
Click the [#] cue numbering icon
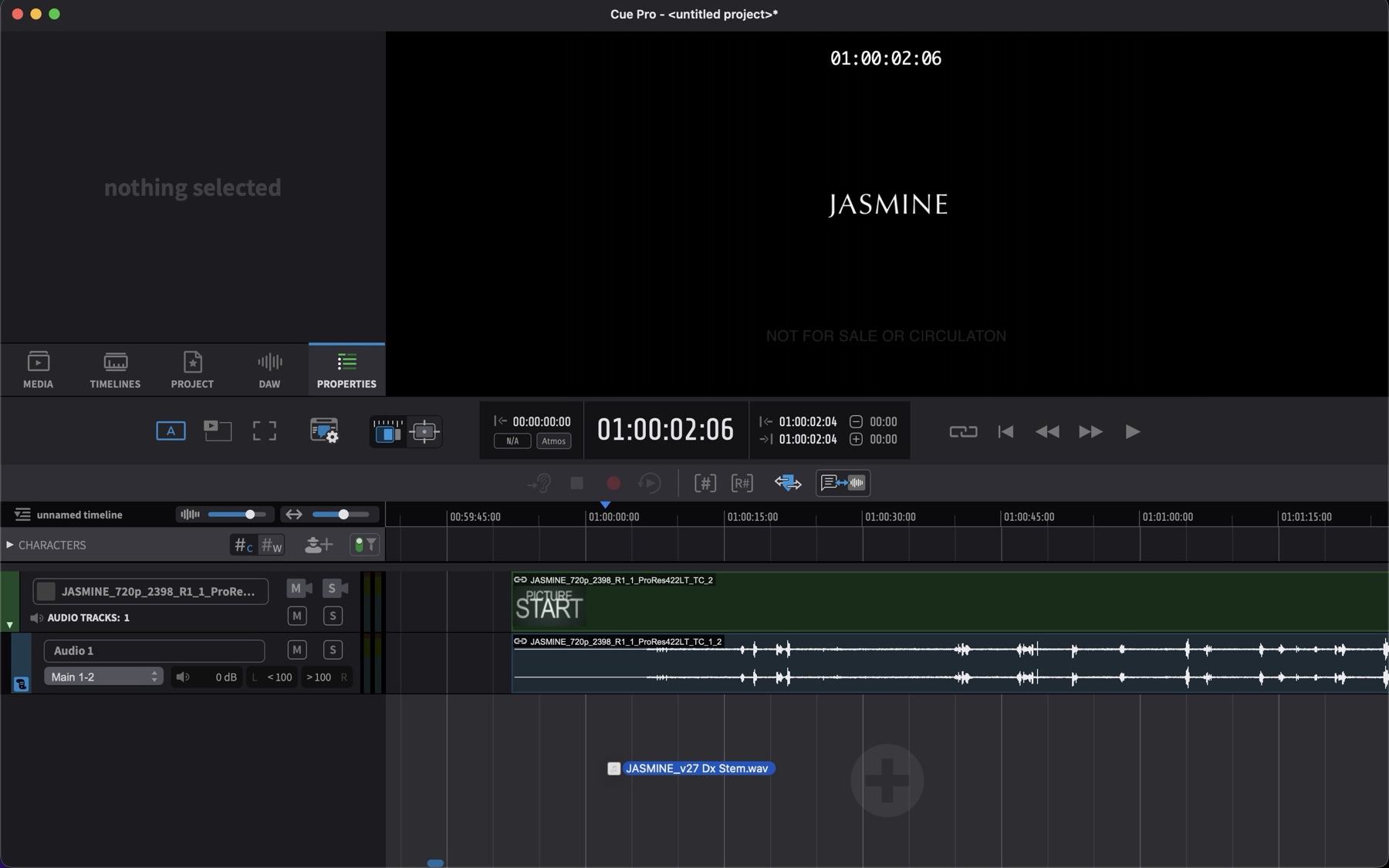(x=705, y=483)
